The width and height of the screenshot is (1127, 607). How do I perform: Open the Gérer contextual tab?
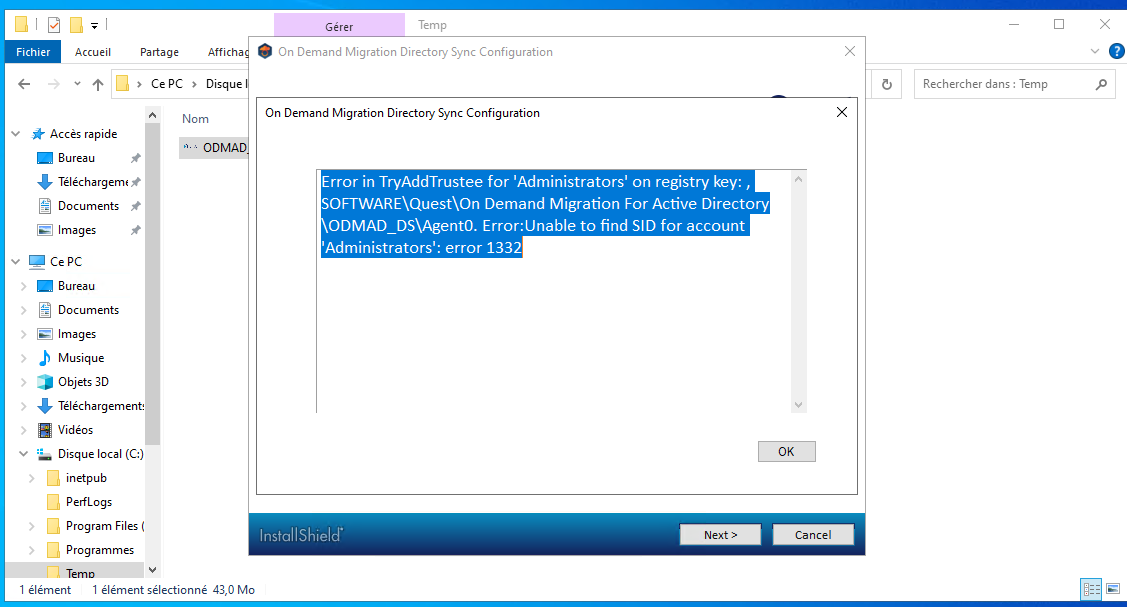coord(339,26)
